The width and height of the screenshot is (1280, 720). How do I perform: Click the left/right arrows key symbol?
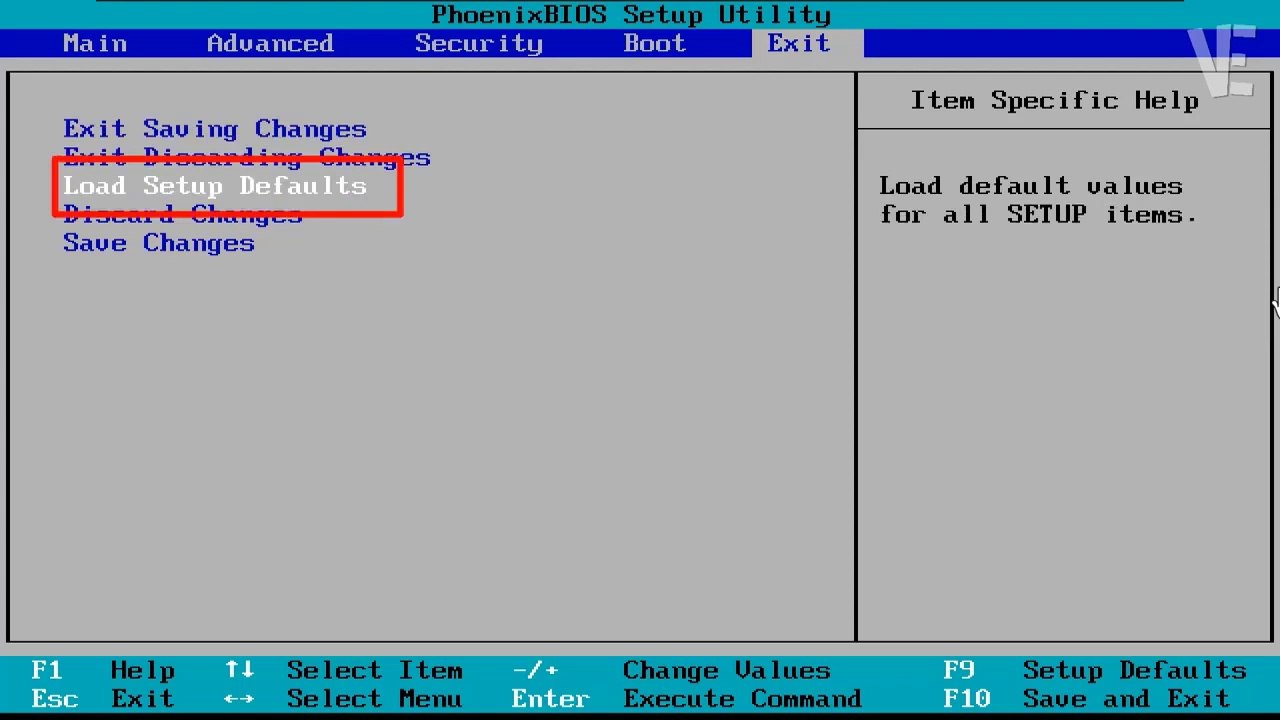click(x=239, y=698)
